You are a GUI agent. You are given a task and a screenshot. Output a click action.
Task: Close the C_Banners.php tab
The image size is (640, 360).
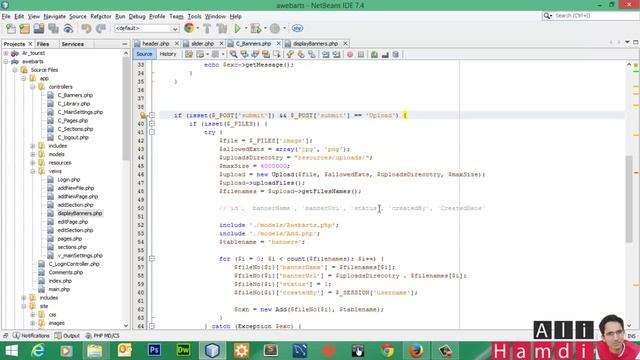click(x=279, y=43)
